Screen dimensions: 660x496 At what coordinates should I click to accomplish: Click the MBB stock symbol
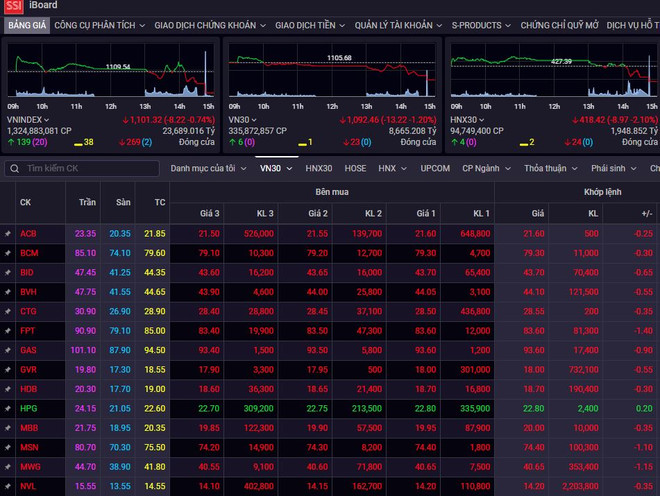point(28,427)
